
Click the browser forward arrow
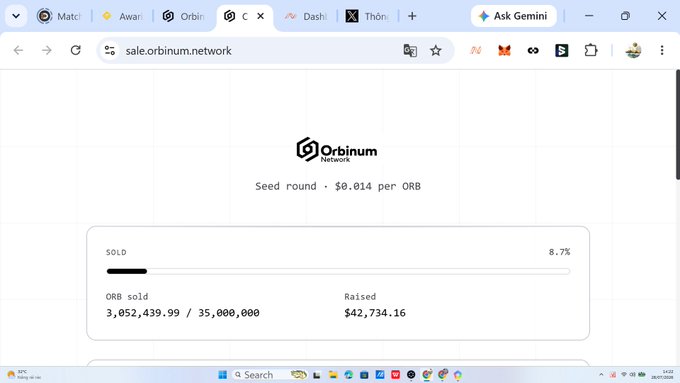[46, 50]
